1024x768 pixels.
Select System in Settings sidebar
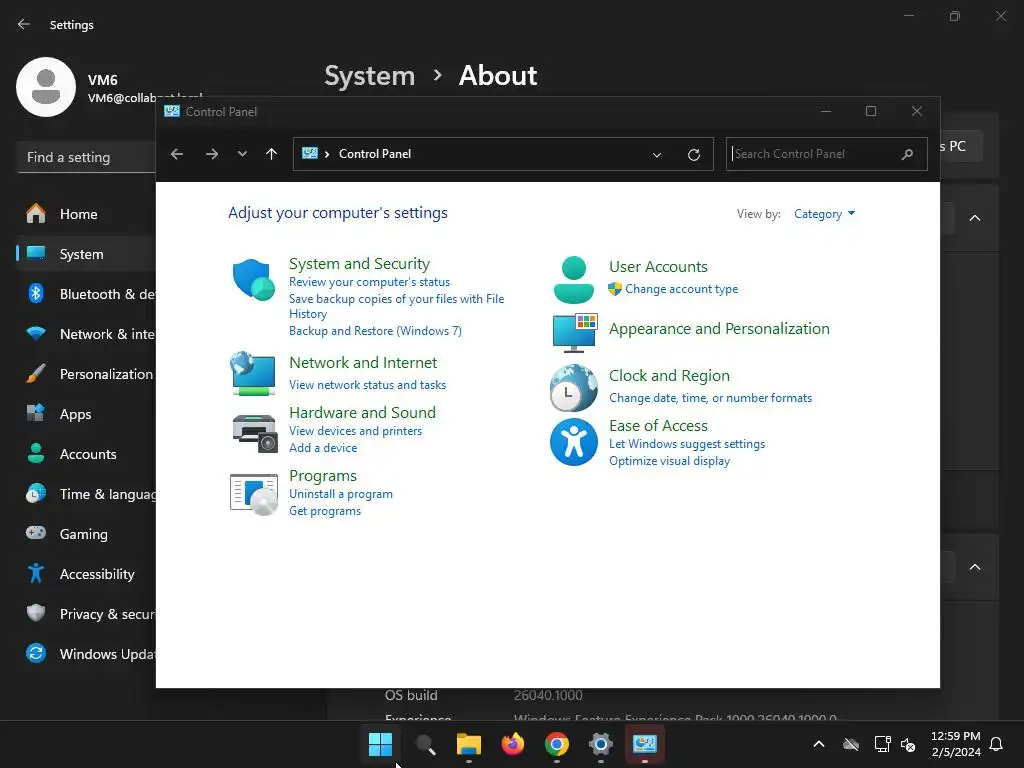(x=86, y=254)
